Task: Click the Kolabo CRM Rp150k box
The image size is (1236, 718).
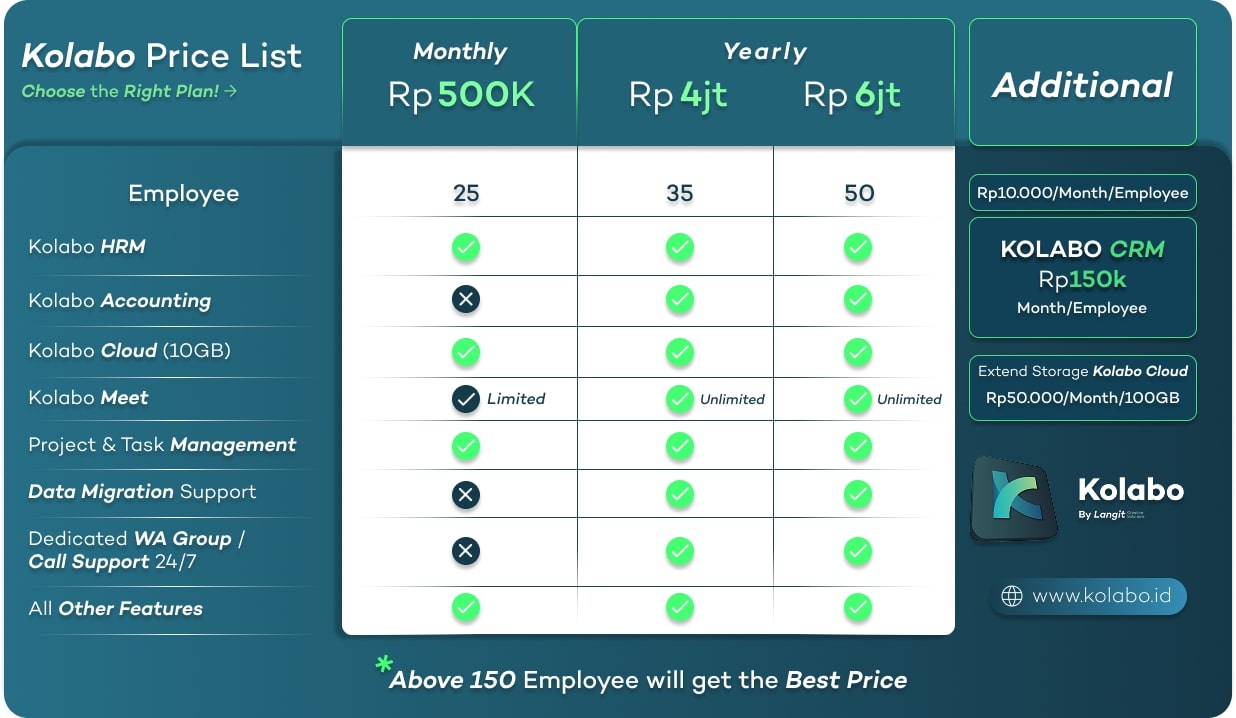Action: [1083, 277]
